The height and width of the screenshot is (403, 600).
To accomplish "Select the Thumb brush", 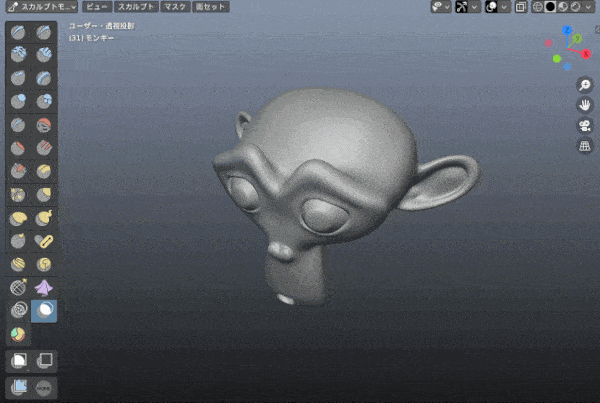I will (18, 241).
